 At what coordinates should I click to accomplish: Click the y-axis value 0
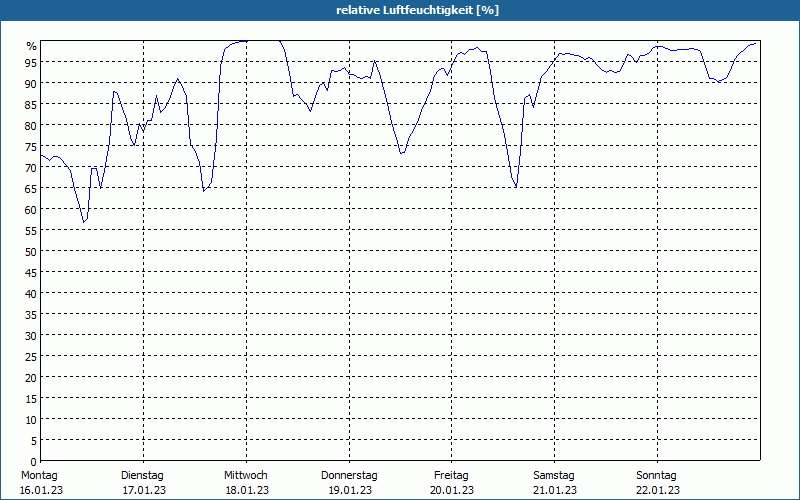34,462
